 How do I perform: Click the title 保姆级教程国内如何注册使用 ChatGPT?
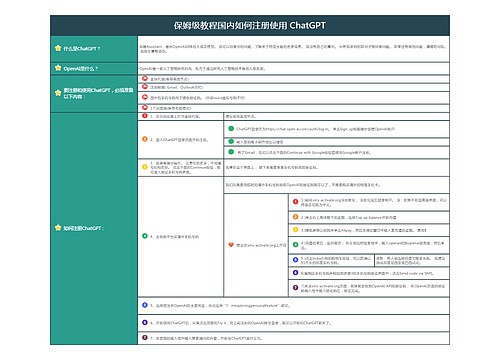coord(250,26)
